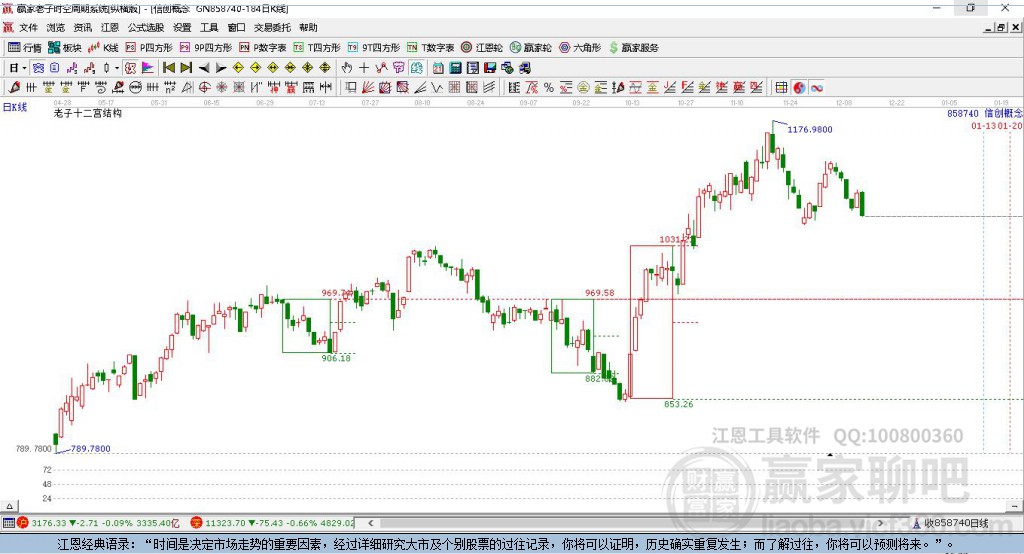Click horizontal scrollbar left arrow
This screenshot has height=554, width=1024.
(370, 523)
